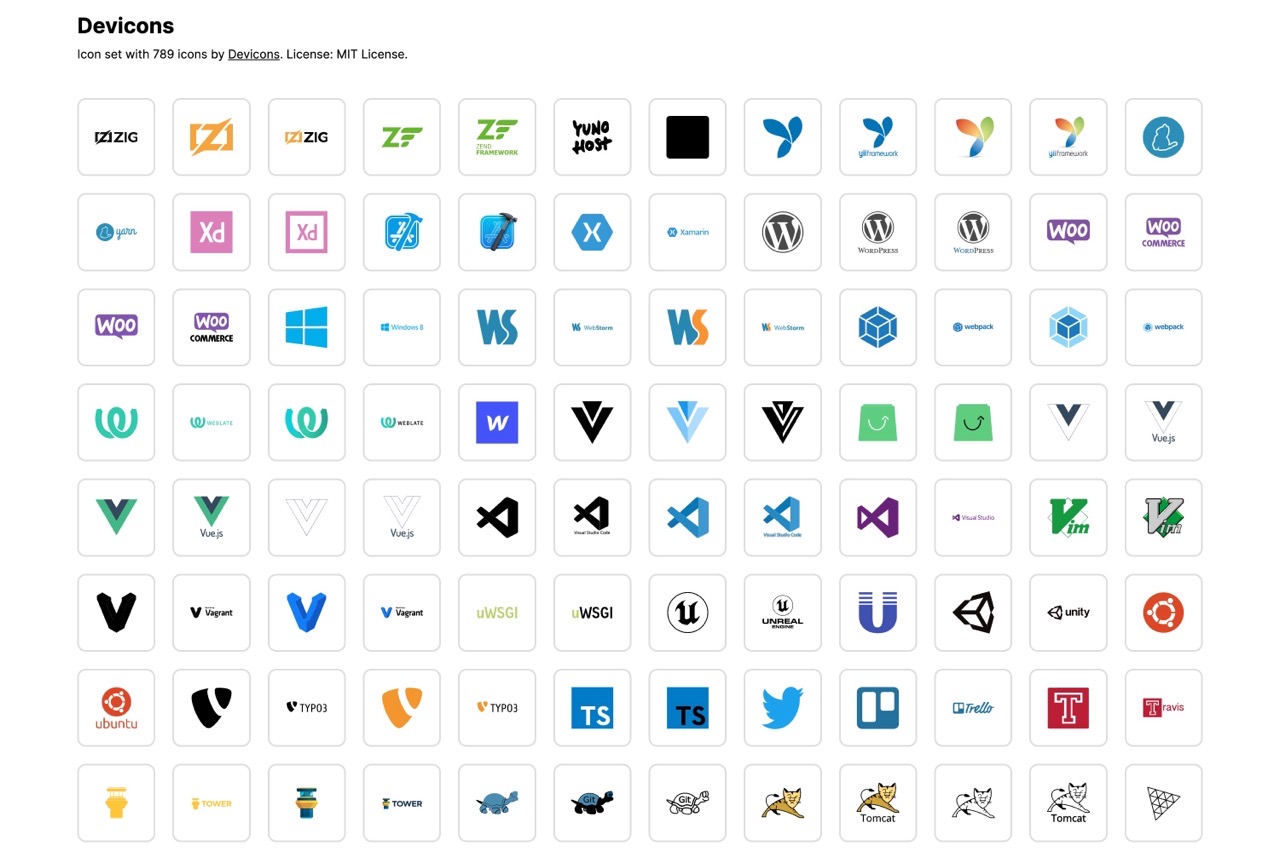The height and width of the screenshot is (852, 1280).
Task: Select the ubuntu icon with text
Action: pos(116,708)
